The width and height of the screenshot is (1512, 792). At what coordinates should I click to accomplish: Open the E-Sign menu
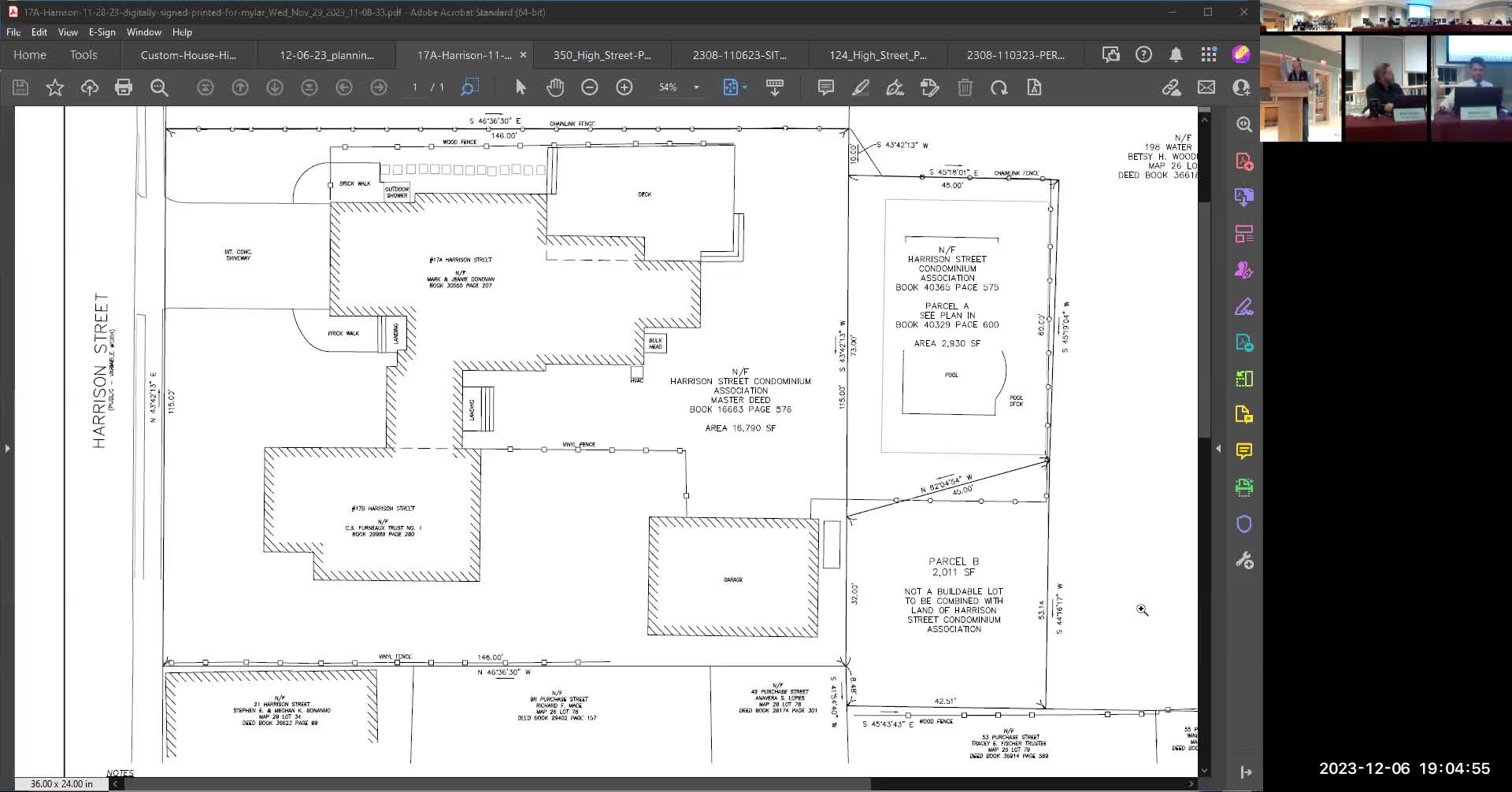click(102, 32)
